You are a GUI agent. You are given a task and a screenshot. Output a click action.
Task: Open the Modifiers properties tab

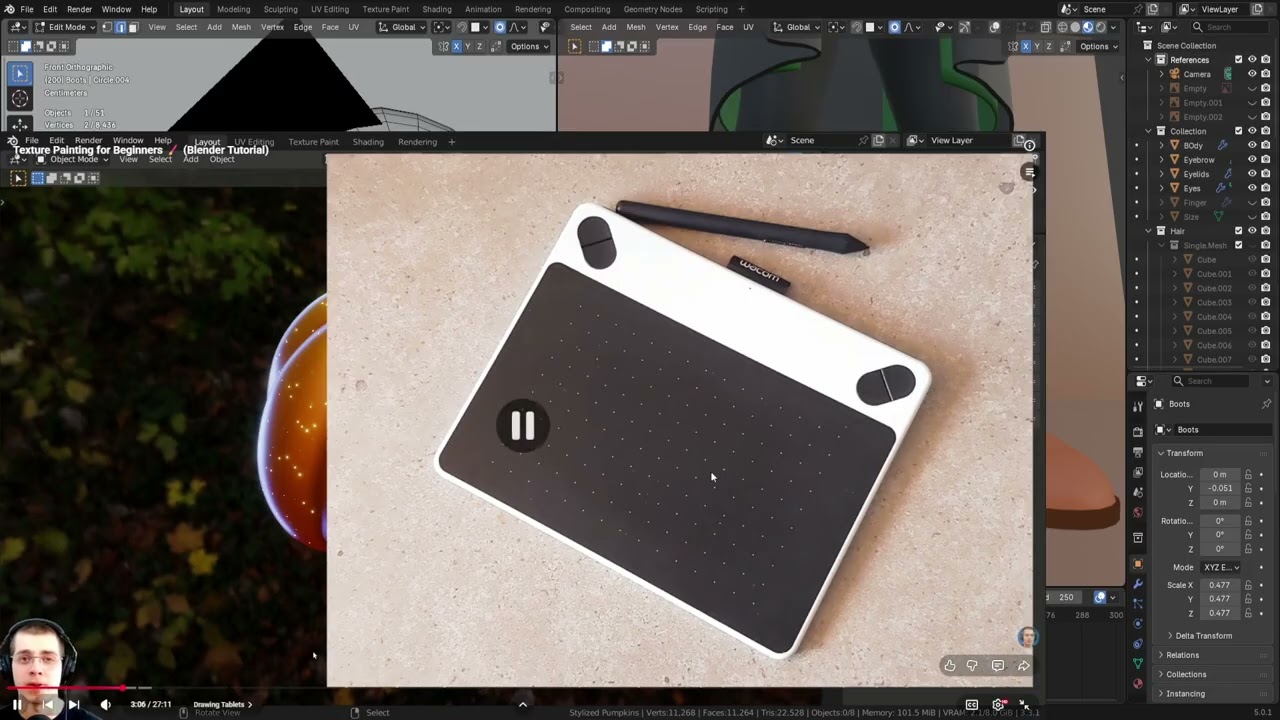(1137, 584)
